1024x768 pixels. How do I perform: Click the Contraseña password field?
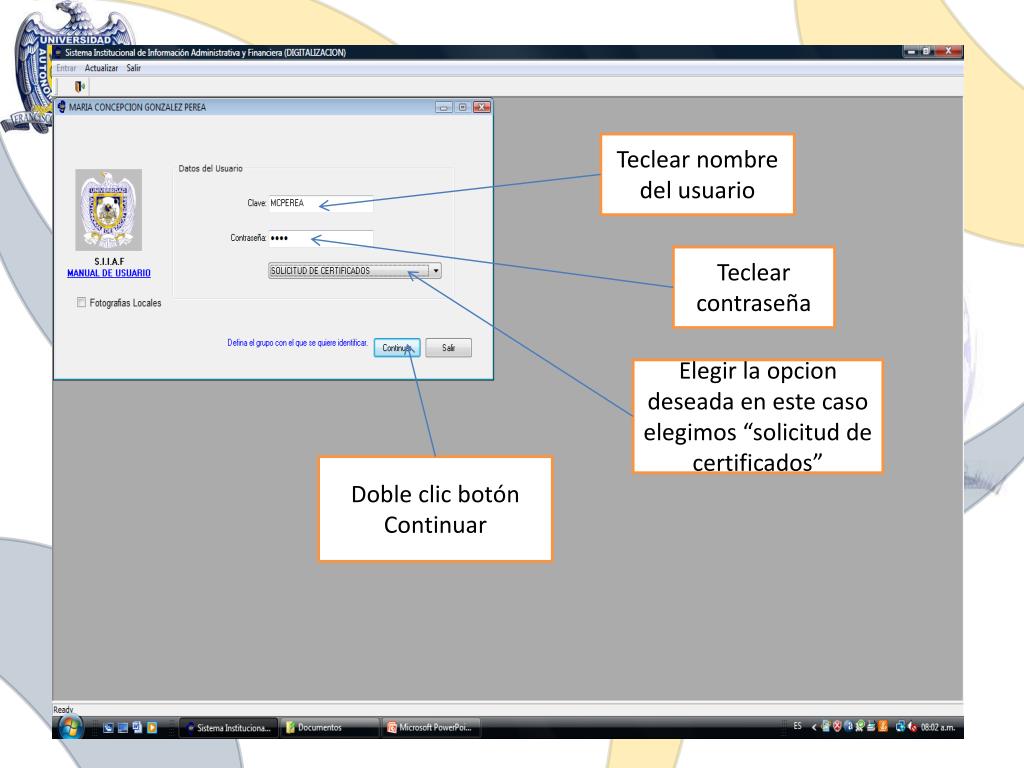click(x=320, y=238)
